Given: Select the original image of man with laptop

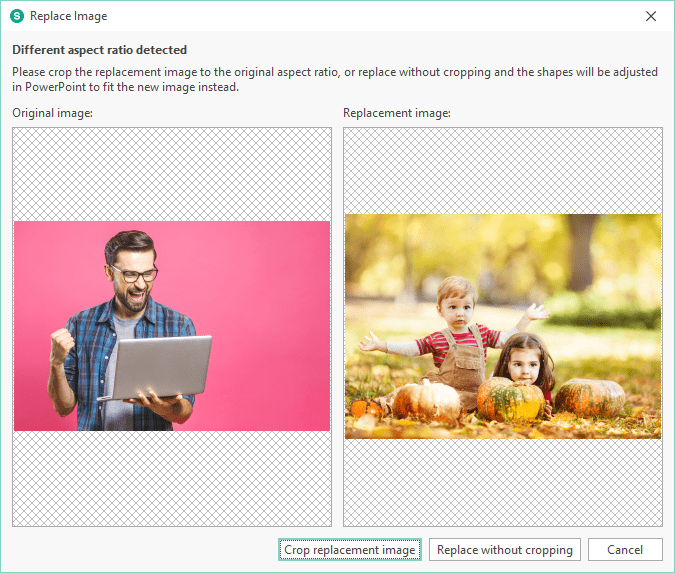Looking at the screenshot, I should (172, 326).
